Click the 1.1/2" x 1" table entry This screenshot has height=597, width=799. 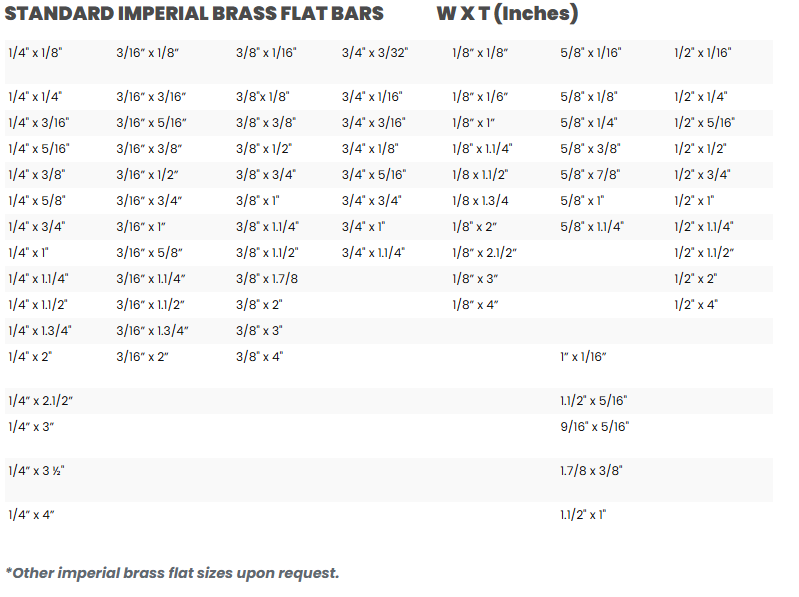click(583, 515)
